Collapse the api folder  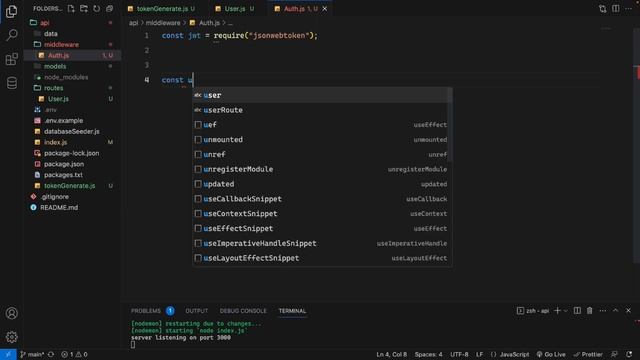(x=72, y=23)
